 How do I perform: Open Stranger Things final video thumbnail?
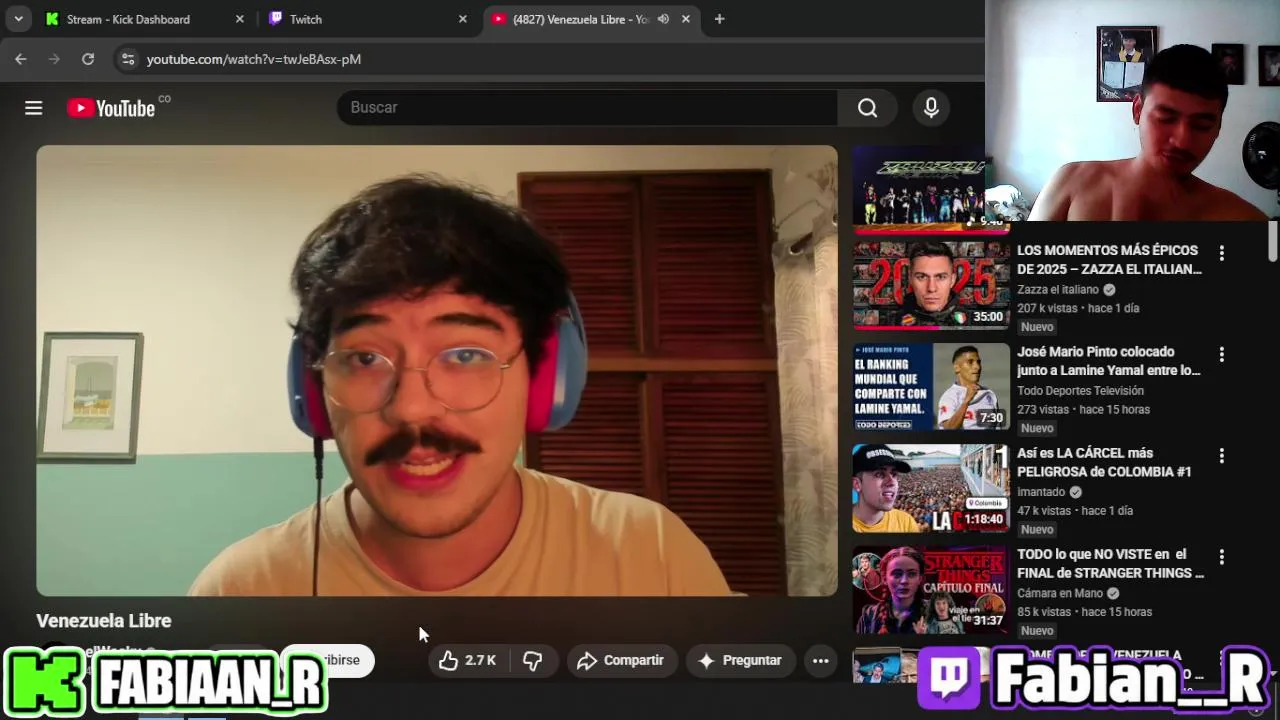coord(931,589)
